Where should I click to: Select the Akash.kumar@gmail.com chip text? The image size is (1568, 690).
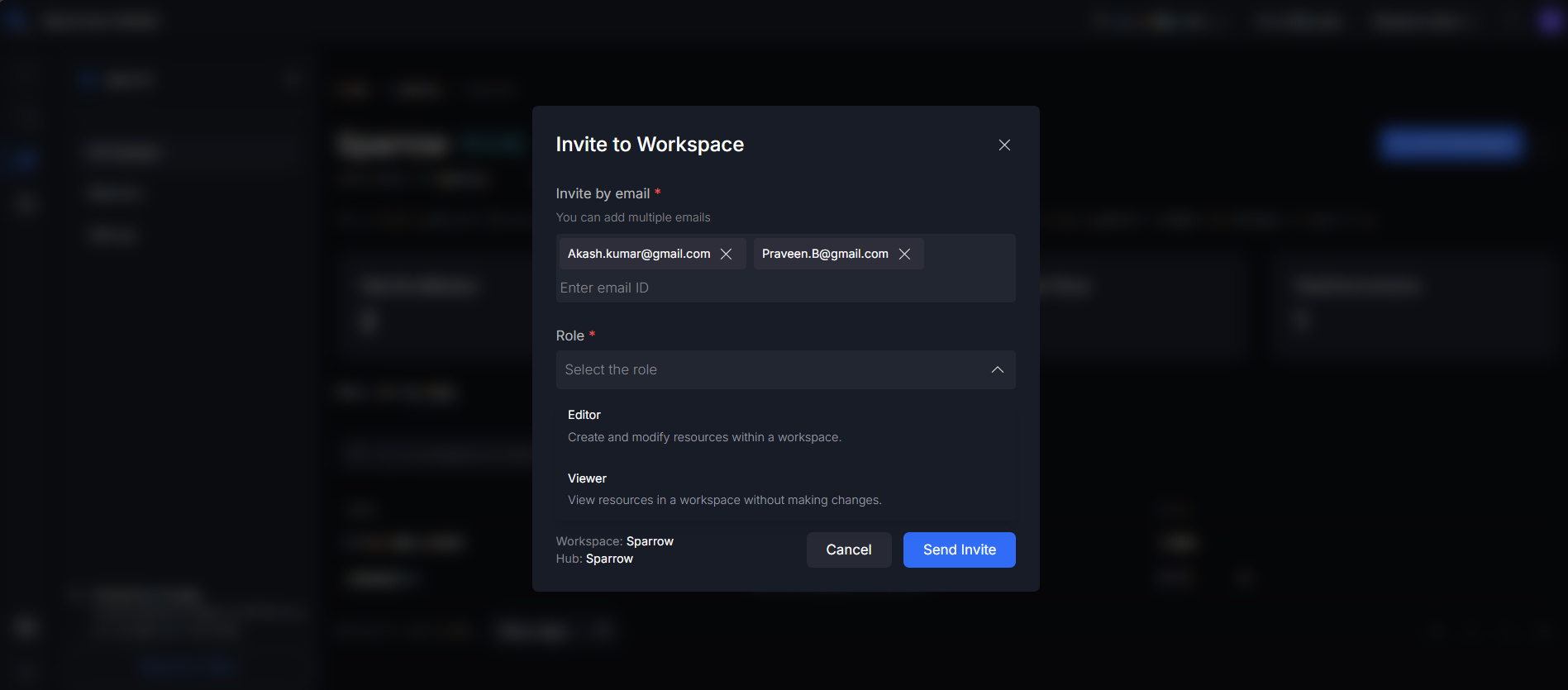638,254
